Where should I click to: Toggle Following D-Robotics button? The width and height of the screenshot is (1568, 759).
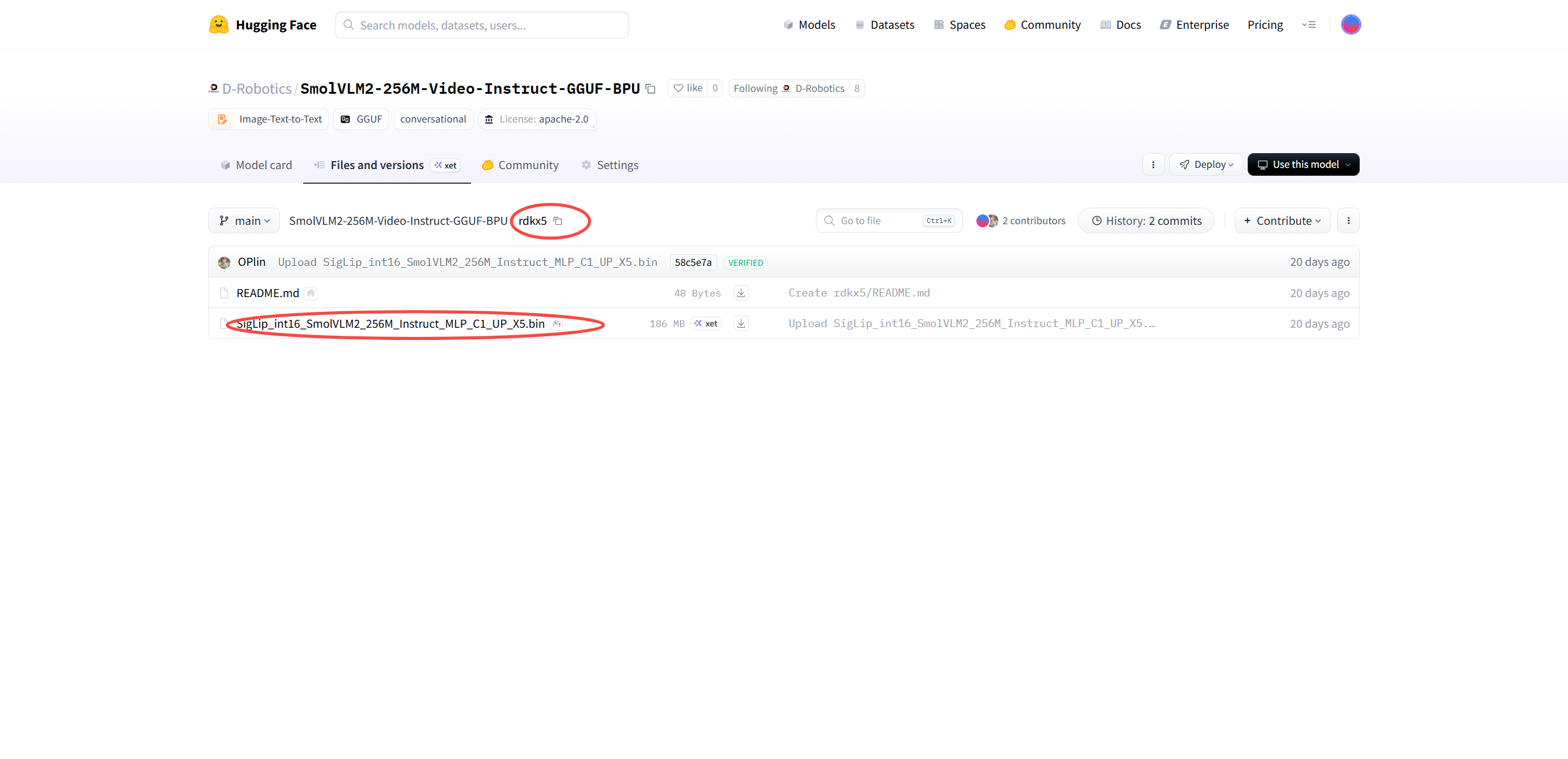pyautogui.click(x=789, y=88)
